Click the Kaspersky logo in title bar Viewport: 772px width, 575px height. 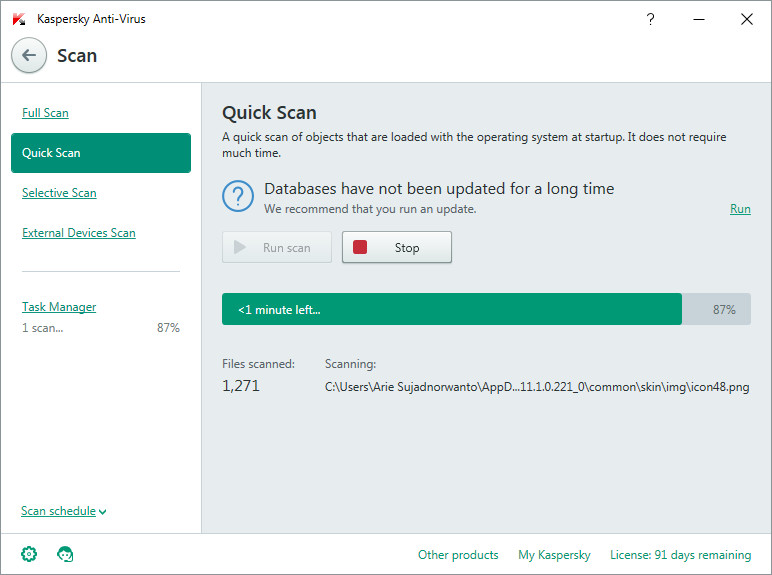coord(19,19)
